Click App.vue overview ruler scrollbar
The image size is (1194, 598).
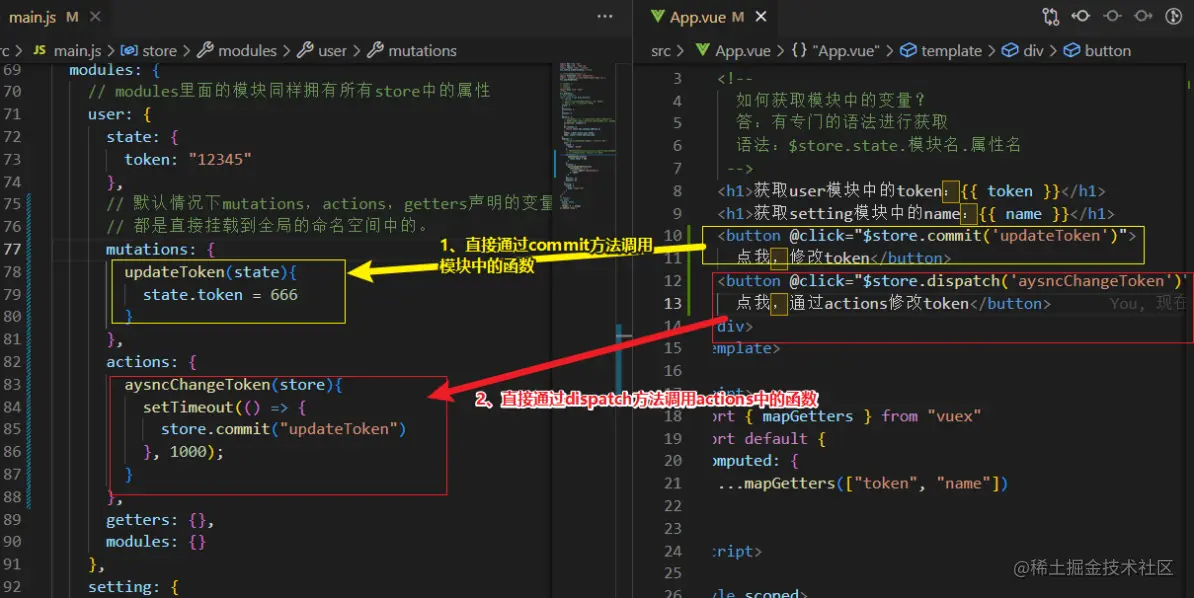(x=1189, y=330)
